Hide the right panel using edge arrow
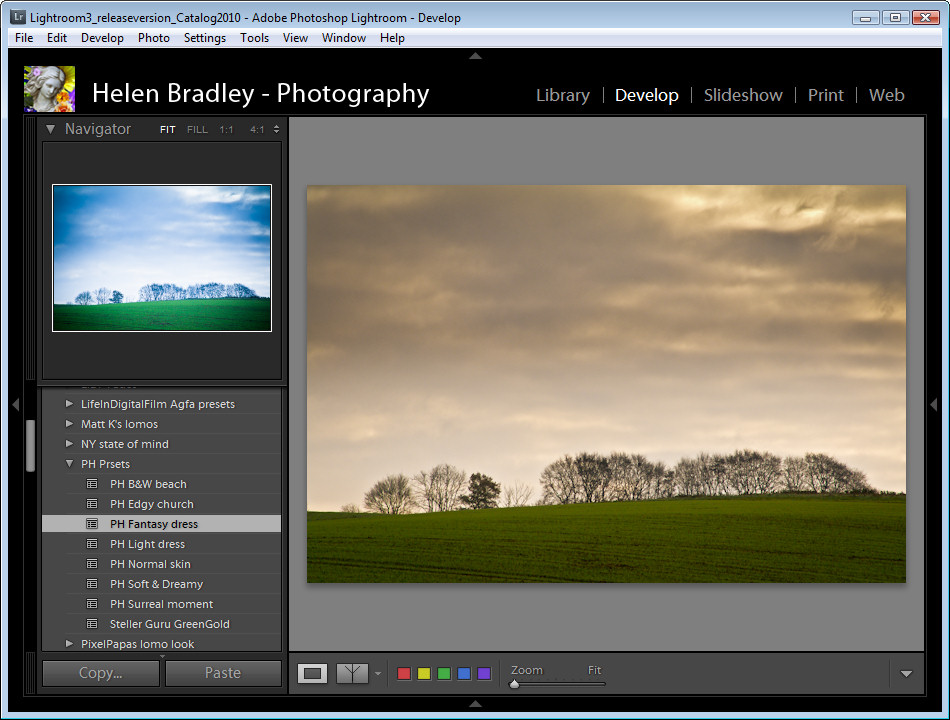 934,405
